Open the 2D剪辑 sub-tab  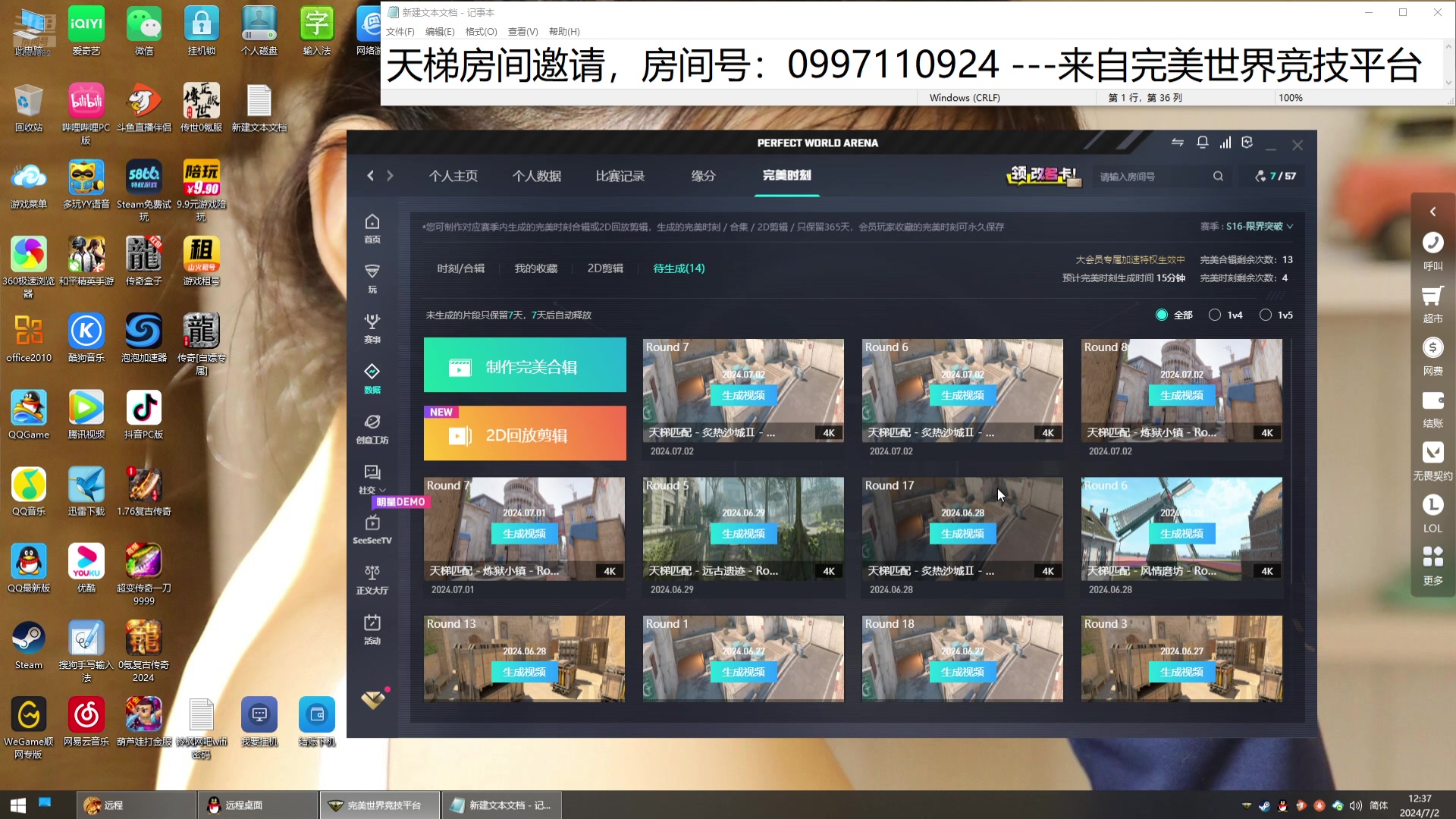pyautogui.click(x=605, y=268)
